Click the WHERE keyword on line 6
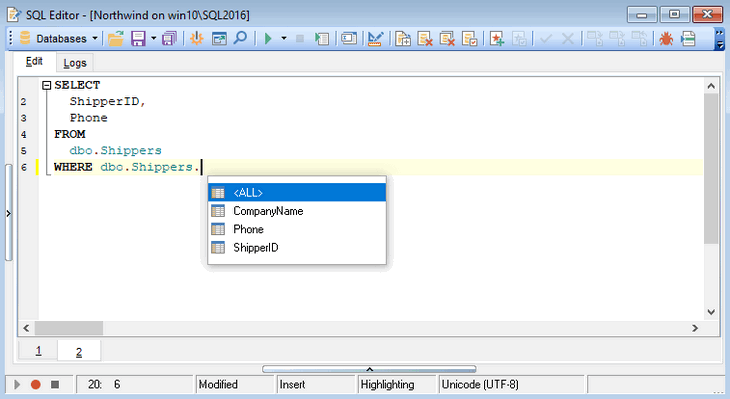This screenshot has width=730, height=399. tap(73, 167)
